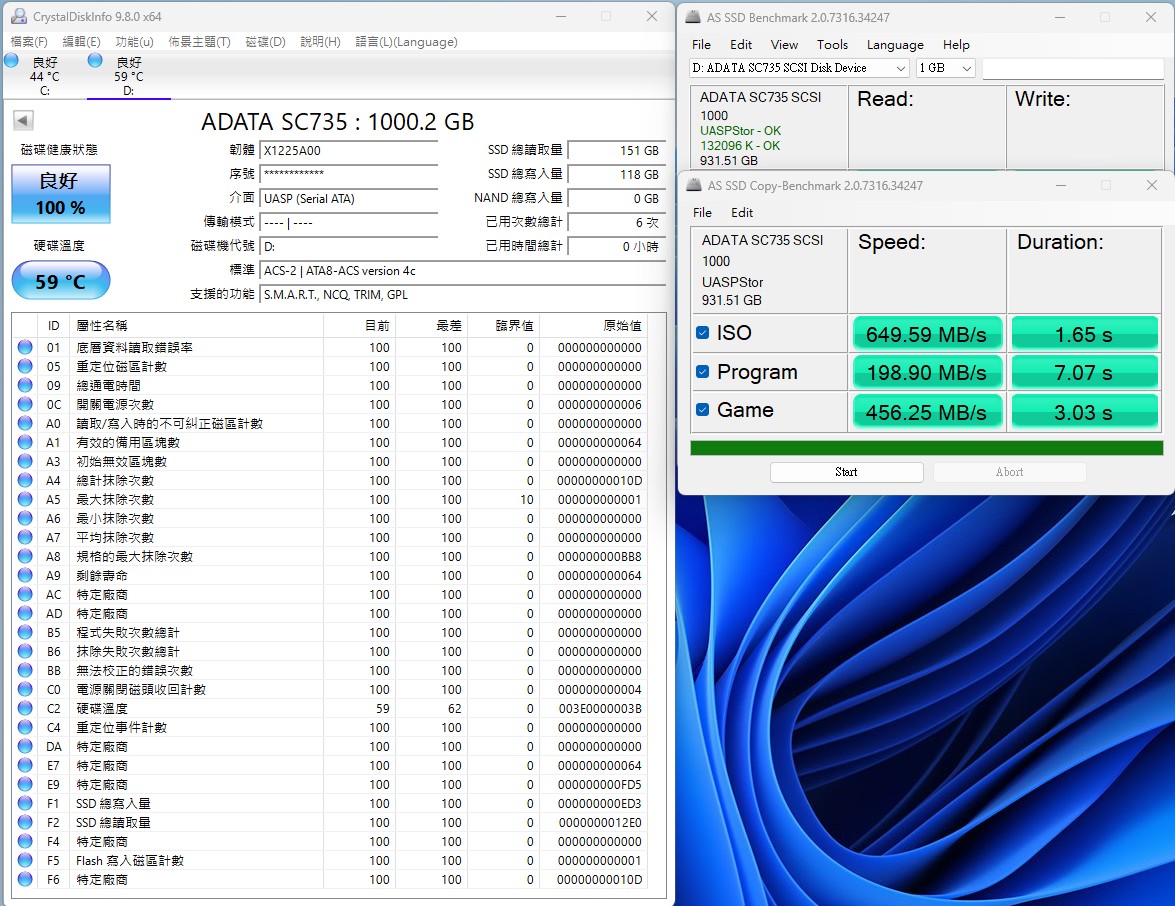Click the standard field ACS-2 | ATA8-ACS version 4c

click(x=462, y=271)
